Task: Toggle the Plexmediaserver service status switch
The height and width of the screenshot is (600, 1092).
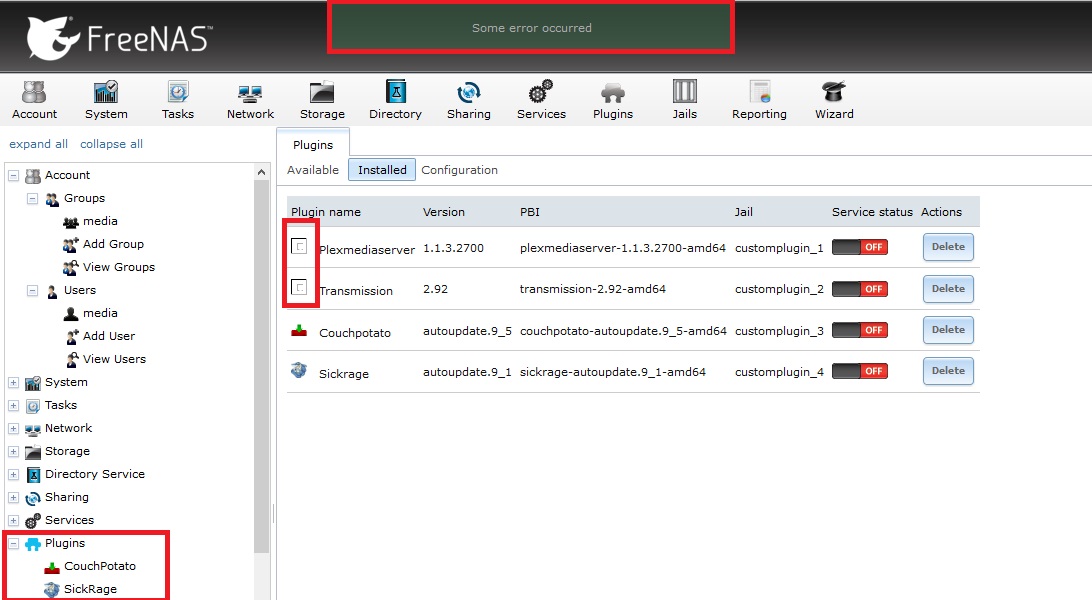Action: [859, 247]
